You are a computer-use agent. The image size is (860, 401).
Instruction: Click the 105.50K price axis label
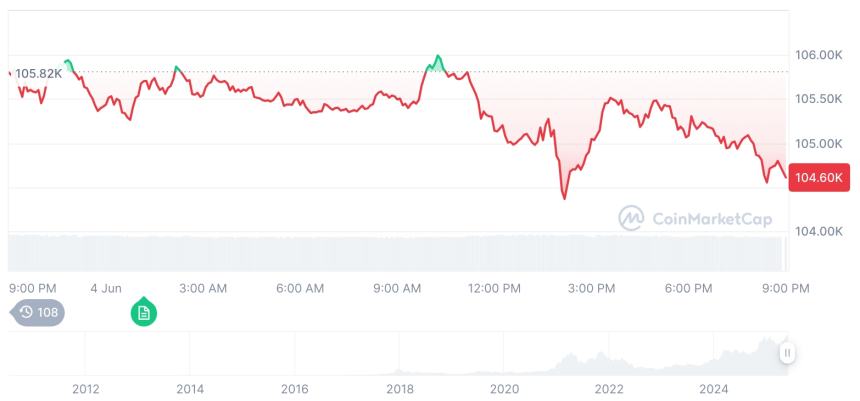pyautogui.click(x=817, y=99)
